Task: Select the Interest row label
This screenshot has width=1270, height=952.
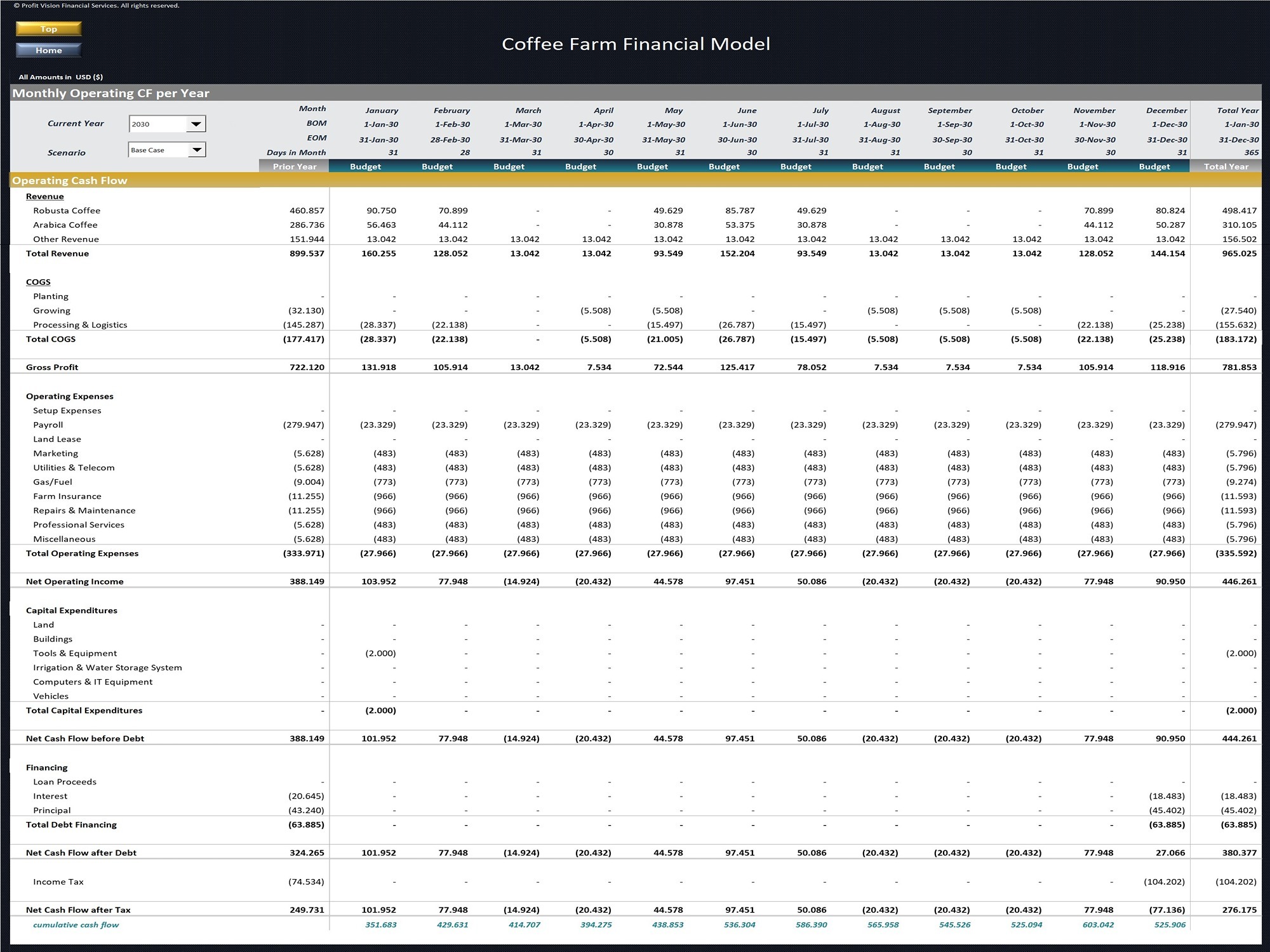Action: point(50,796)
